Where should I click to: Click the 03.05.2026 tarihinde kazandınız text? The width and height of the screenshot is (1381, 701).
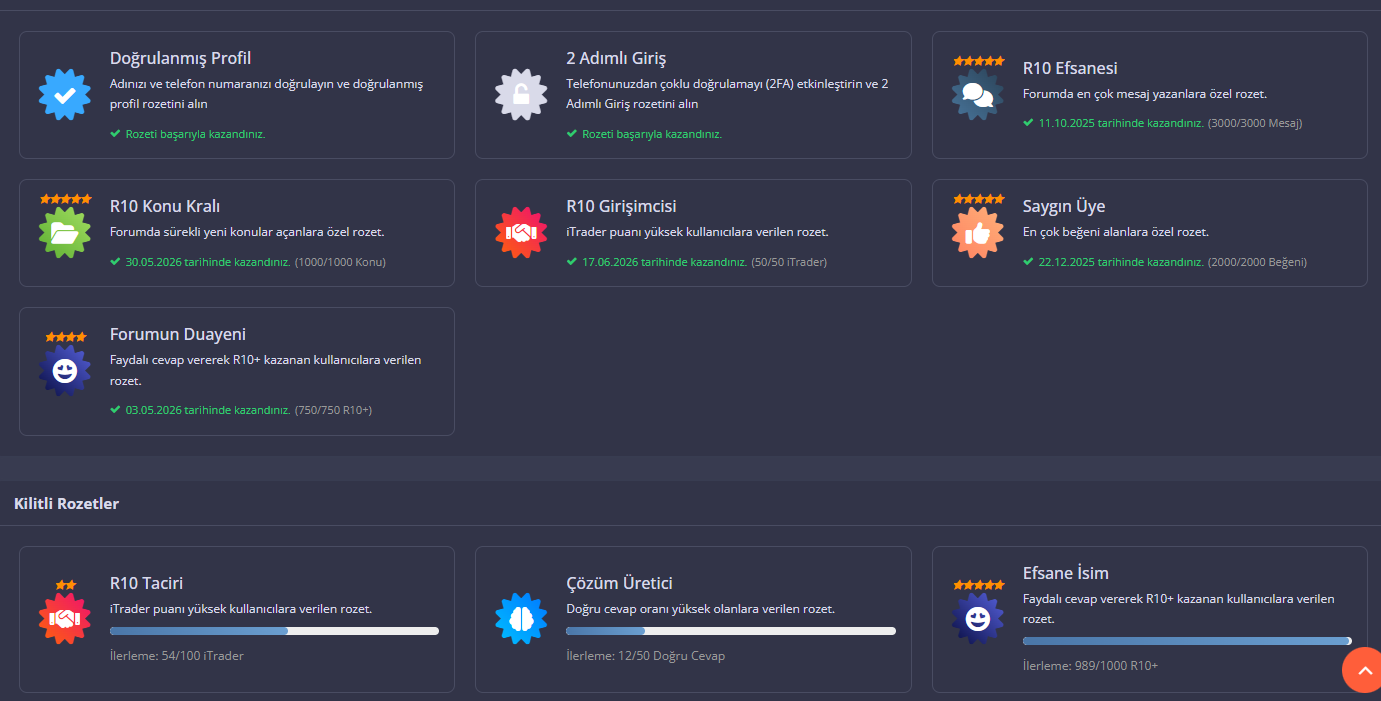[208, 410]
